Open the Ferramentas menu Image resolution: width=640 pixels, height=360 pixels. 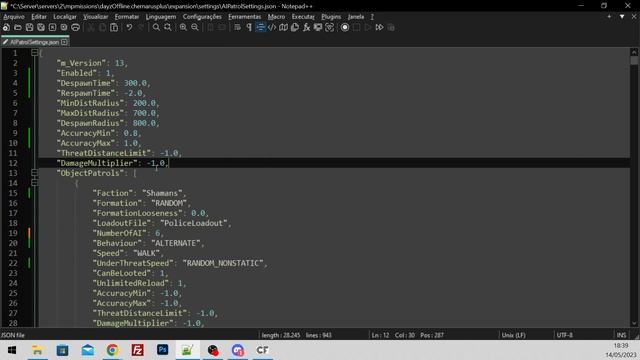244,17
